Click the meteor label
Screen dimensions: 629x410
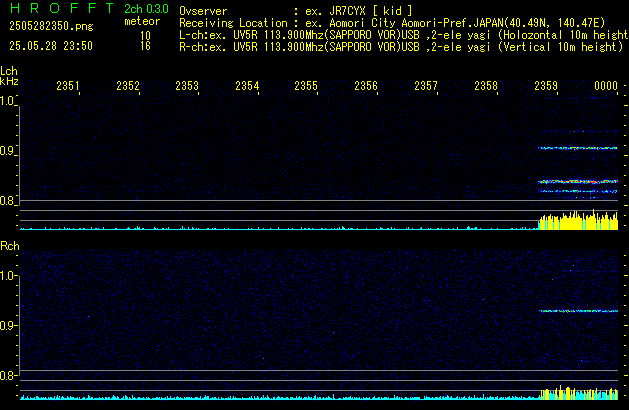(x=142, y=21)
